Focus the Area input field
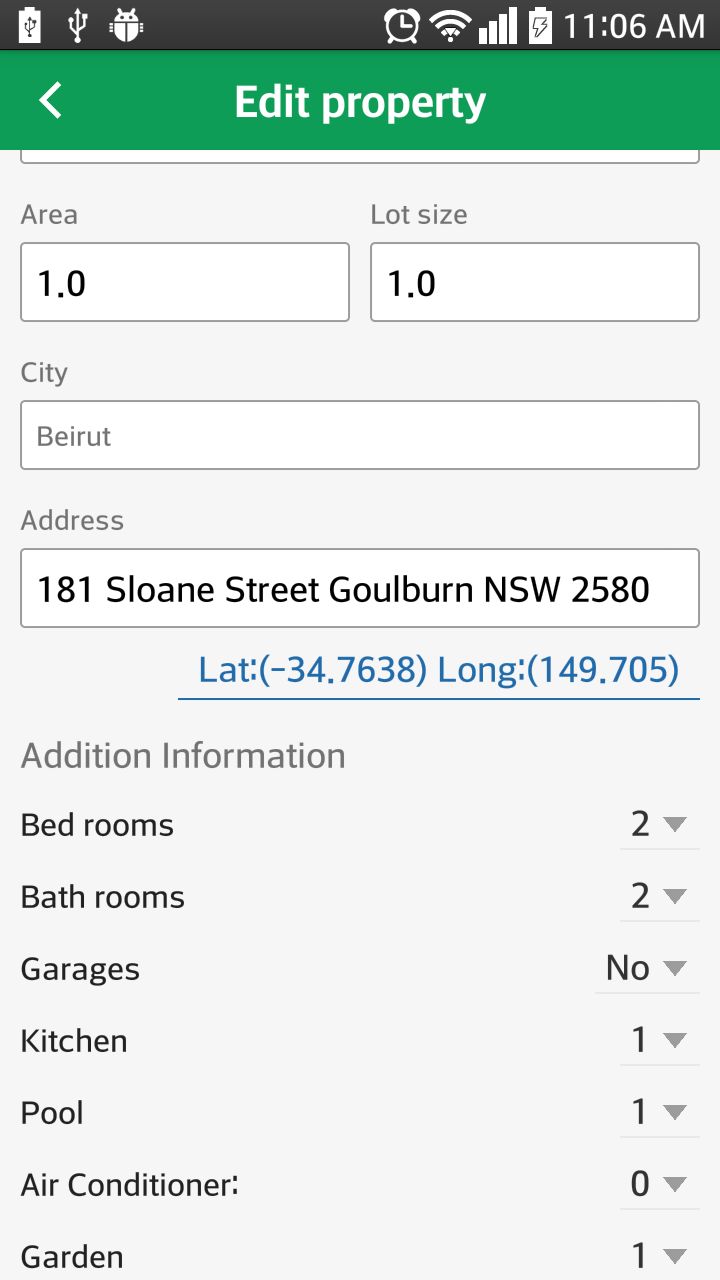This screenshot has width=720, height=1280. (185, 283)
